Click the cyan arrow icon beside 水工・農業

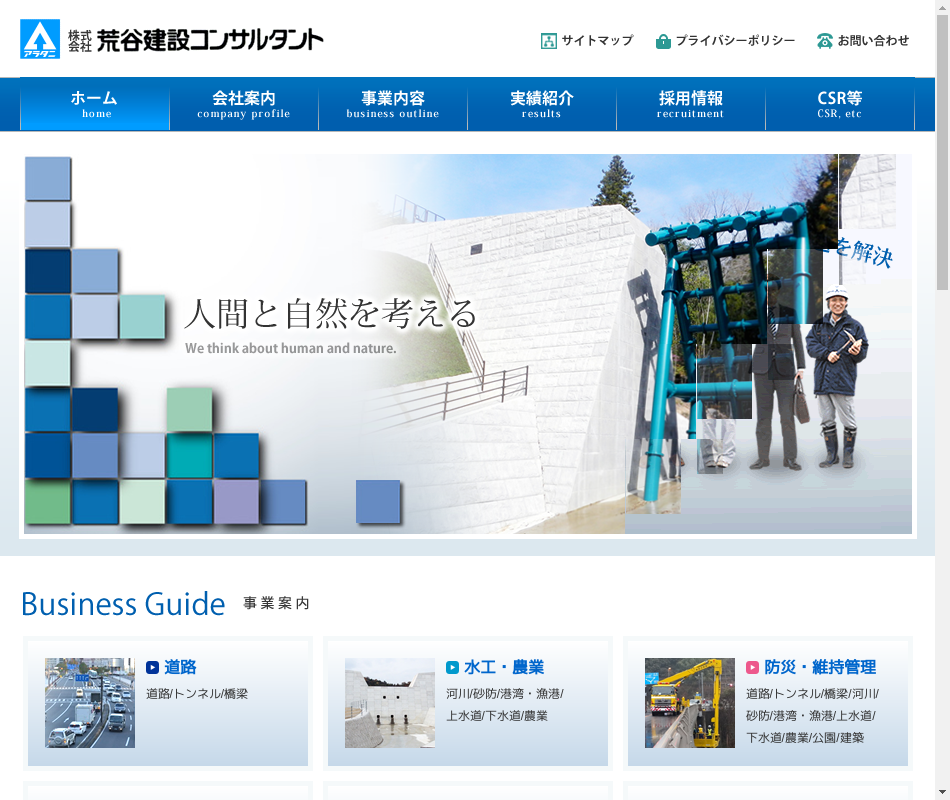453,668
